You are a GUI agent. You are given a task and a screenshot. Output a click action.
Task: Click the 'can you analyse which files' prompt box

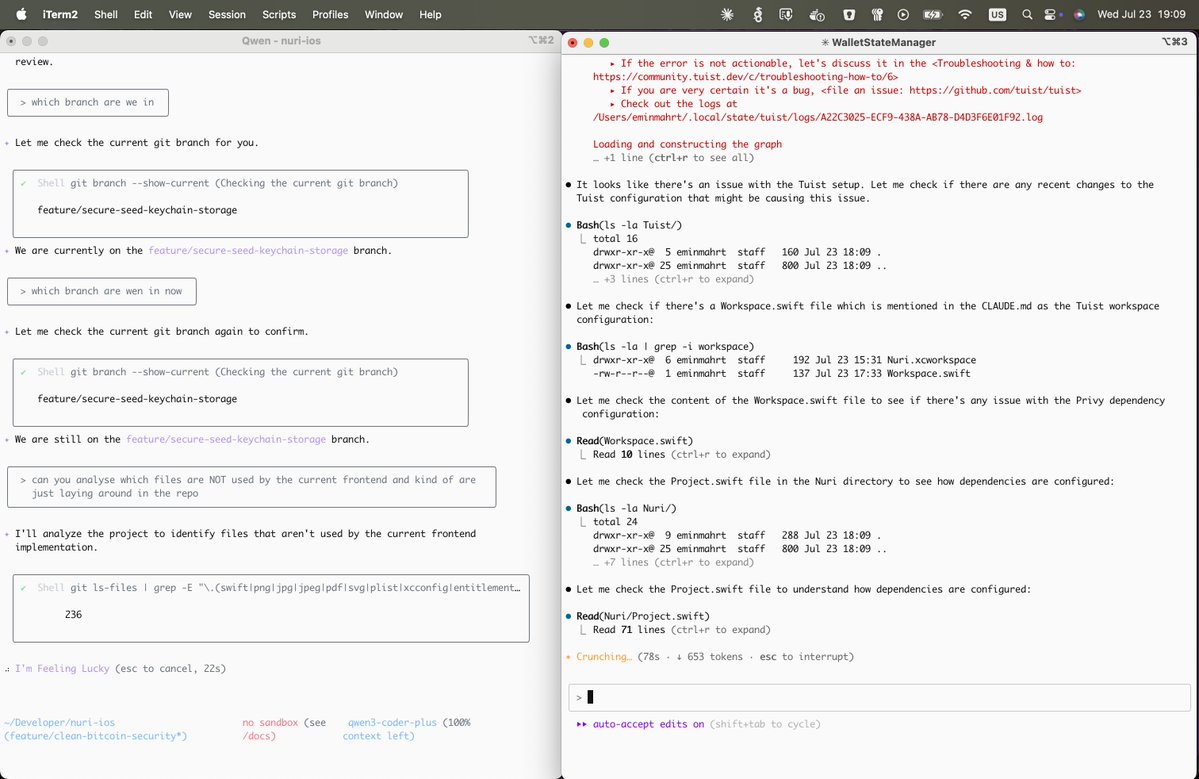click(x=252, y=487)
